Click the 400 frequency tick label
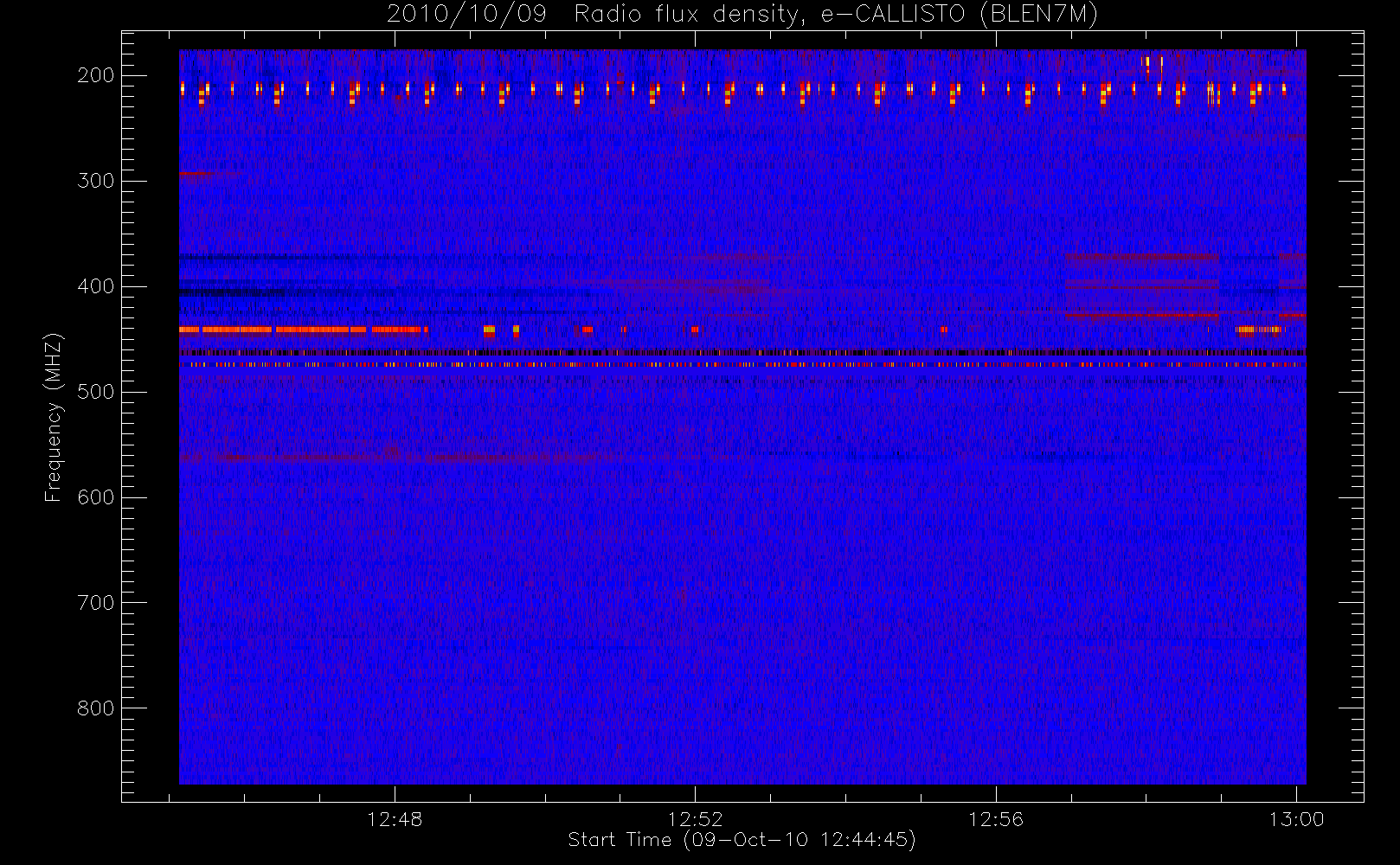 coord(96,286)
